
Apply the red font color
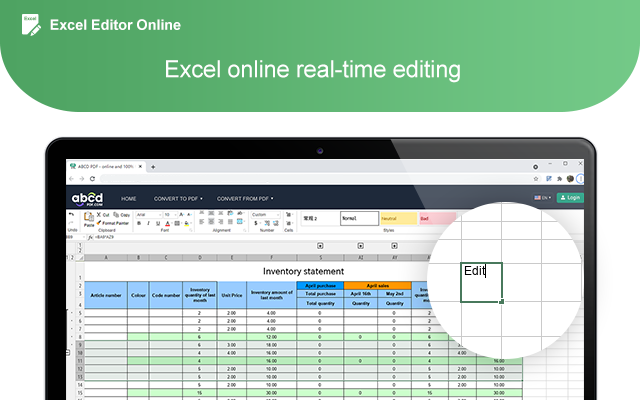(167, 223)
